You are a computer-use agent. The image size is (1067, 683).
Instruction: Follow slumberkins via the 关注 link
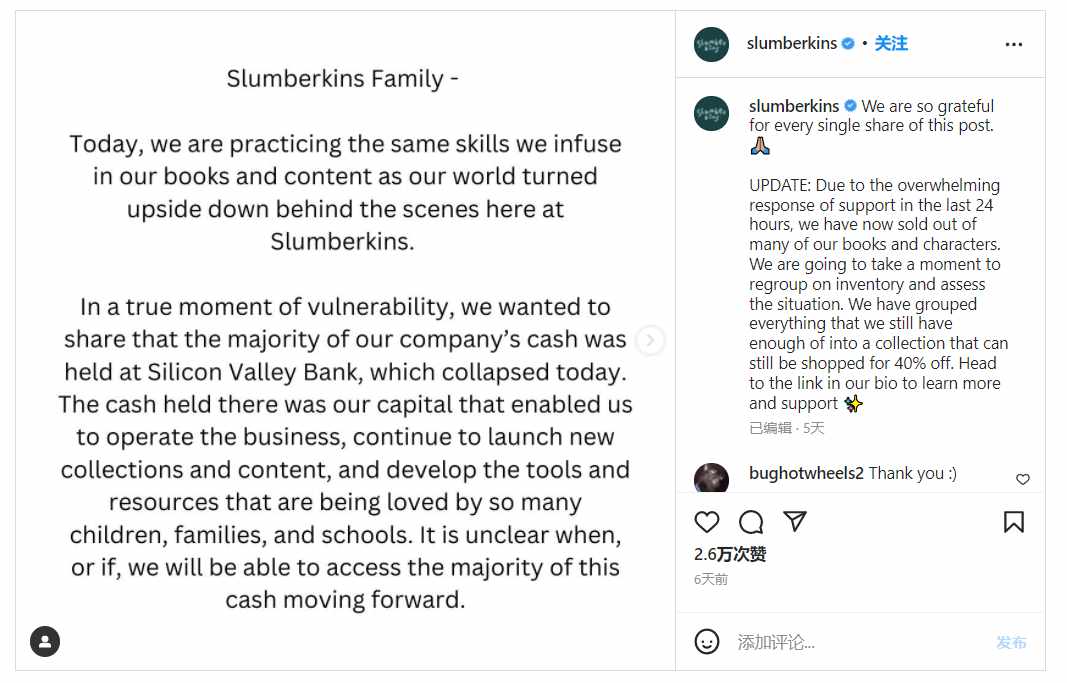coord(891,44)
